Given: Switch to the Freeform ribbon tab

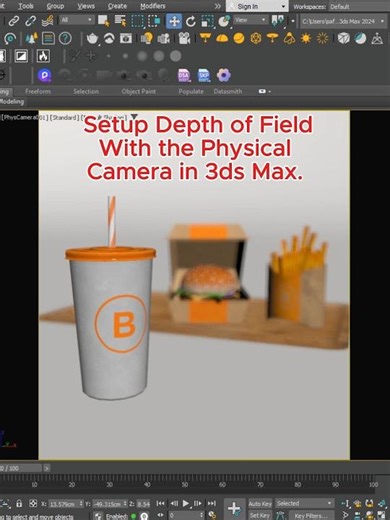Looking at the screenshot, I should click(x=38, y=91).
